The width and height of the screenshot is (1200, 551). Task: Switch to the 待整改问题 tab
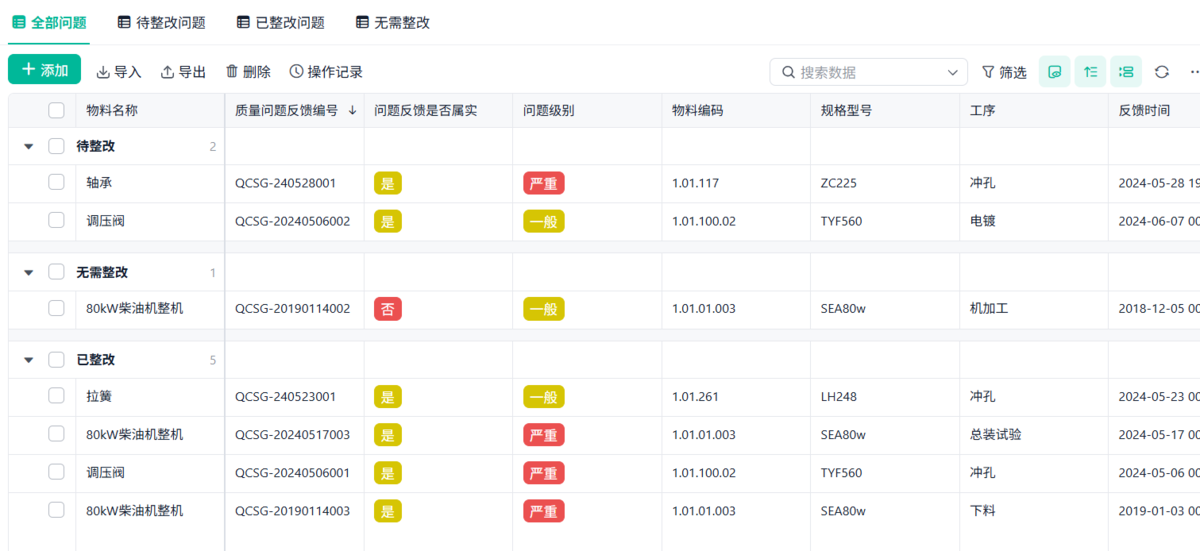point(161,22)
